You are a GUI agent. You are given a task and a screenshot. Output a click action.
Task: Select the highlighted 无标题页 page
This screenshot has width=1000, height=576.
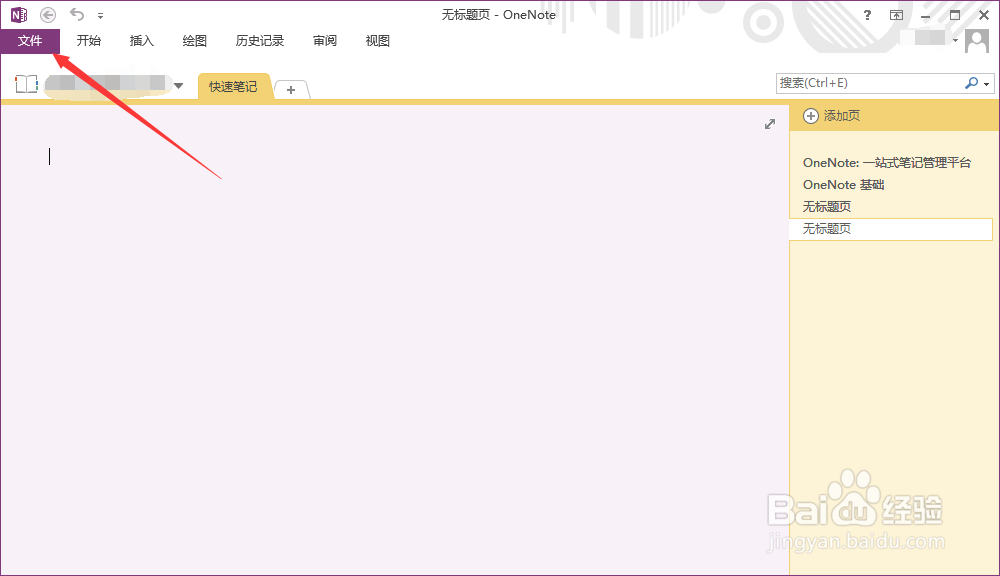coord(890,229)
